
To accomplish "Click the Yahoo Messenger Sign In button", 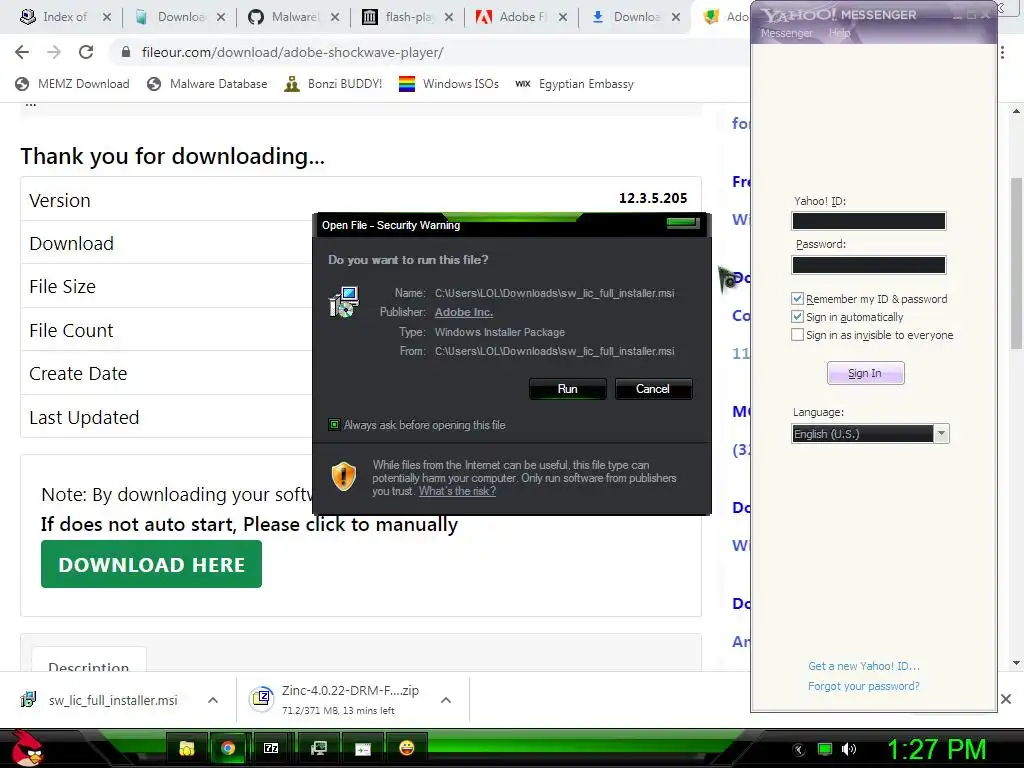I will (x=865, y=373).
